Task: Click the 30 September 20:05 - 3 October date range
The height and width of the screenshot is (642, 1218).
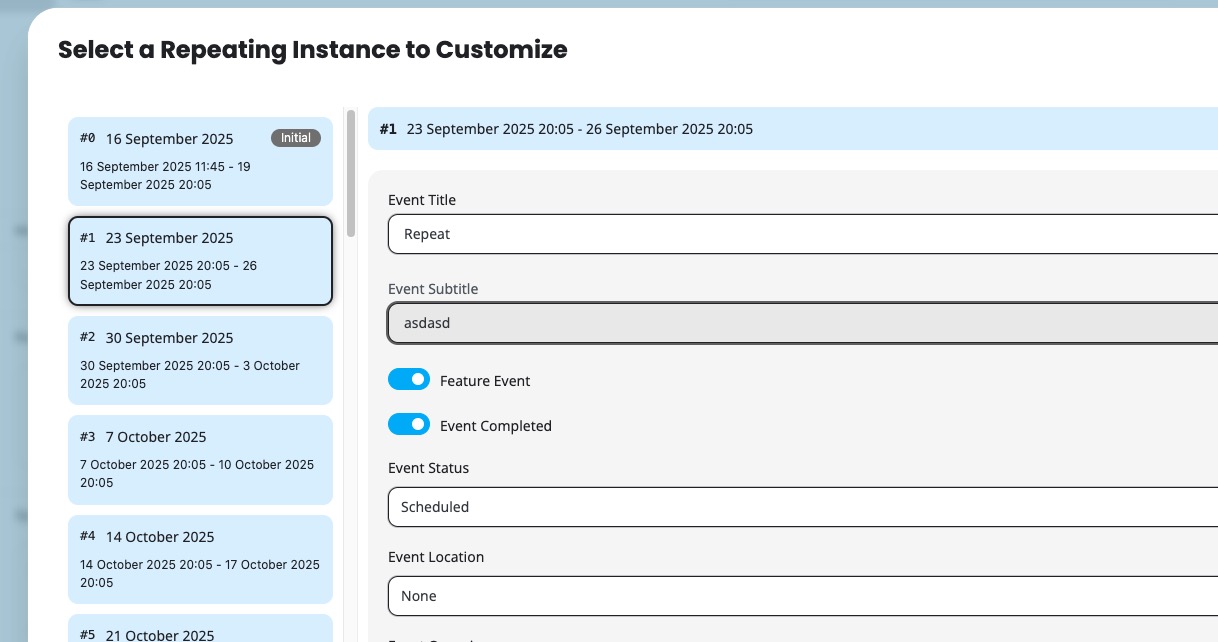Action: [190, 375]
